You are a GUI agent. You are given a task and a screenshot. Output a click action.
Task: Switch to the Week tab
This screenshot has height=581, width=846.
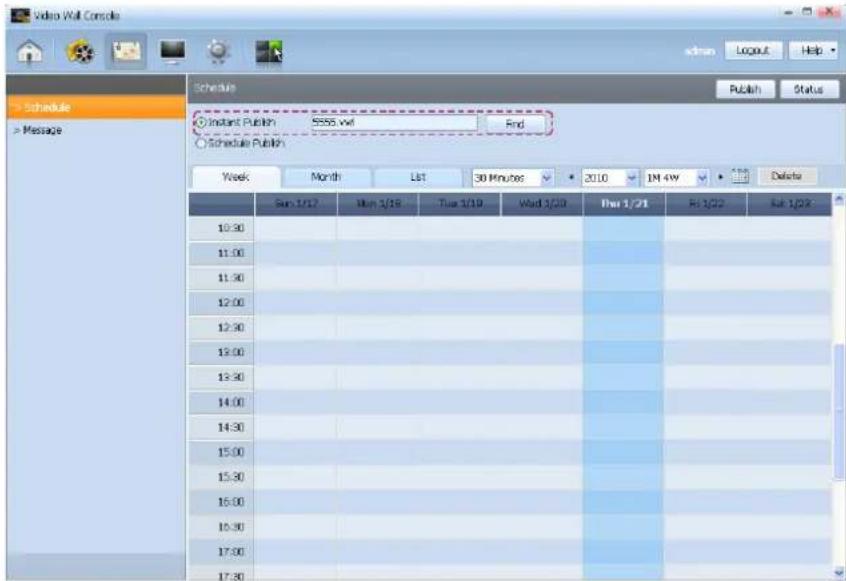coord(236,177)
